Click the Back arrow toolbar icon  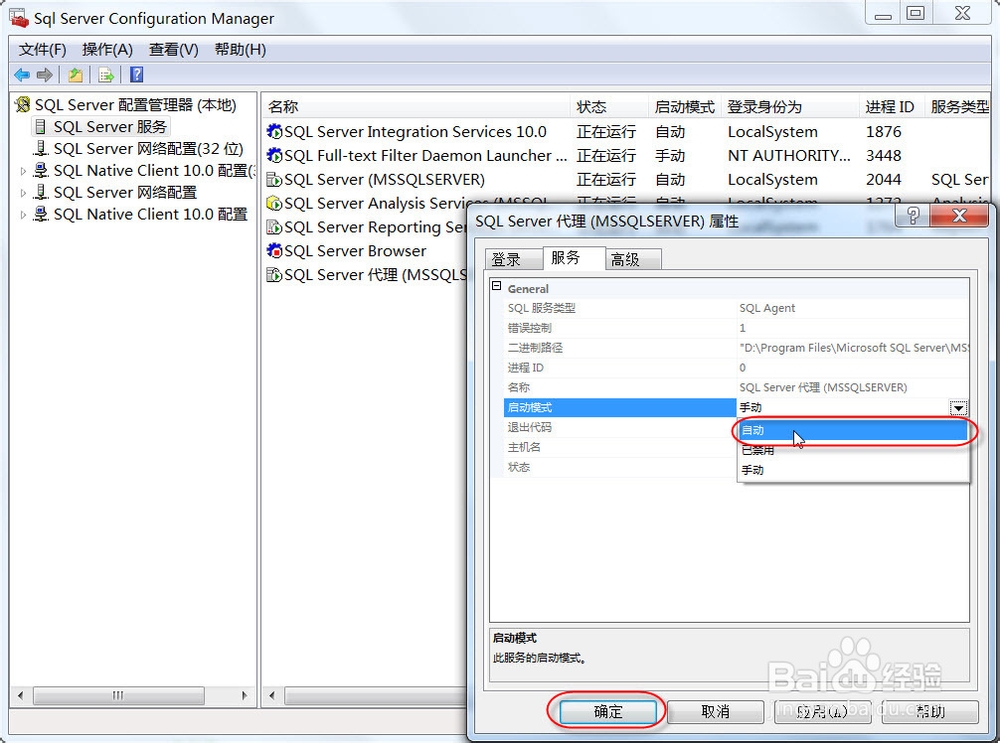pos(22,75)
